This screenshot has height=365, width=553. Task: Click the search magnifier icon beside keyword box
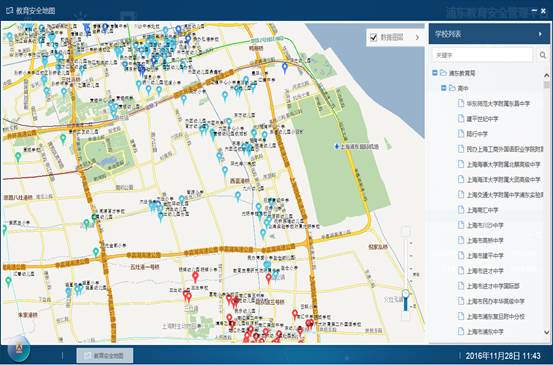point(543,55)
